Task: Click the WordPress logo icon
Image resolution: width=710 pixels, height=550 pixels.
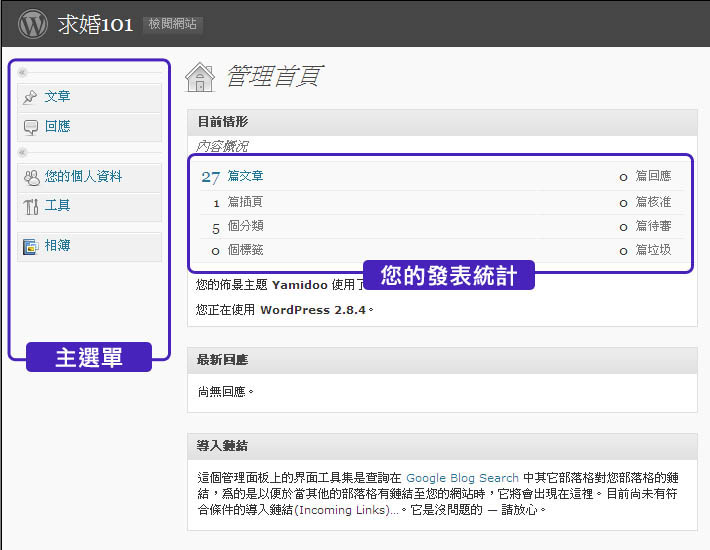Action: (33, 24)
